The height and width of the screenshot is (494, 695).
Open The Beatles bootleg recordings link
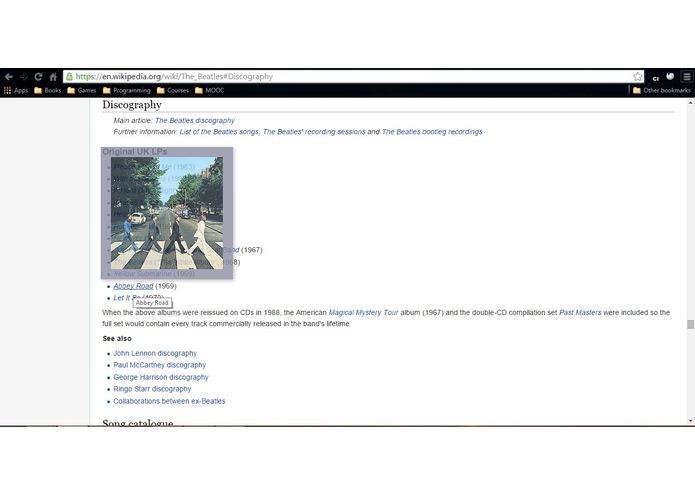[x=432, y=132]
